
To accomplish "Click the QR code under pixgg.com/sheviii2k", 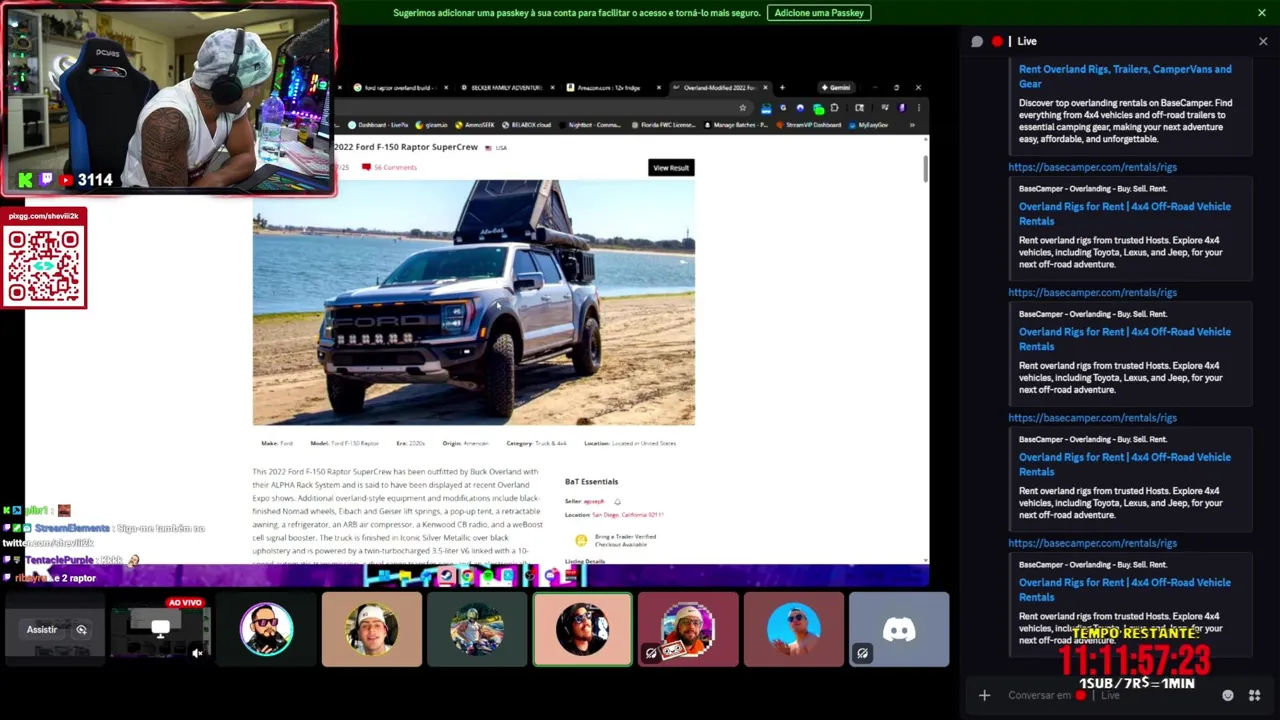I will click(44, 266).
